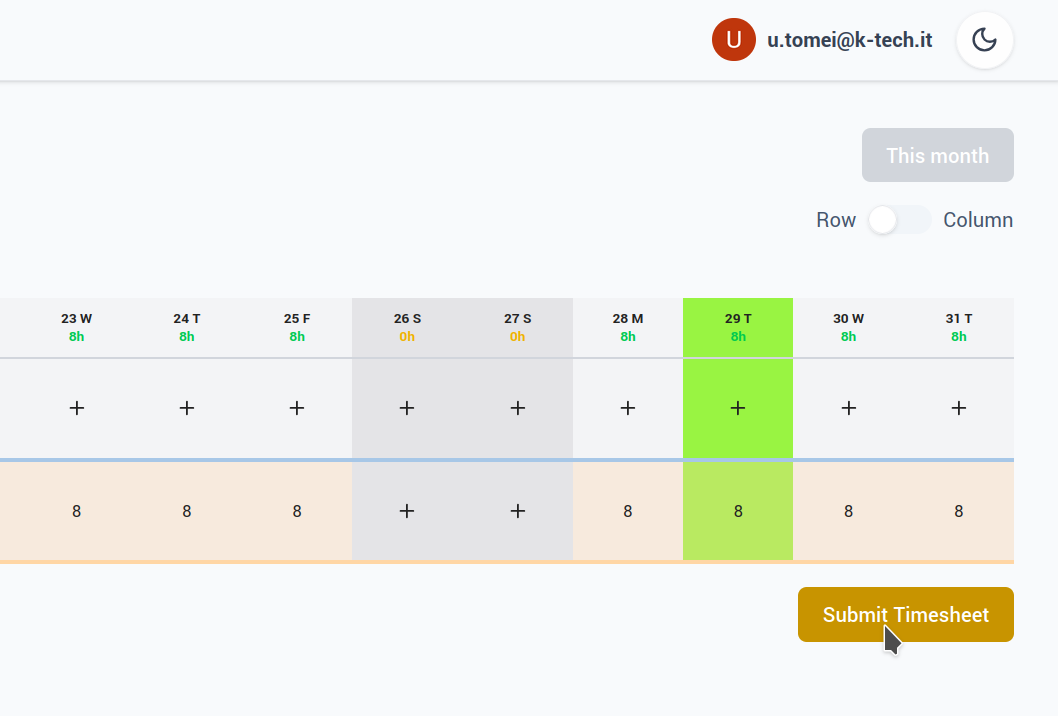Edit the 8 hours cell for 29 T

coord(738,511)
